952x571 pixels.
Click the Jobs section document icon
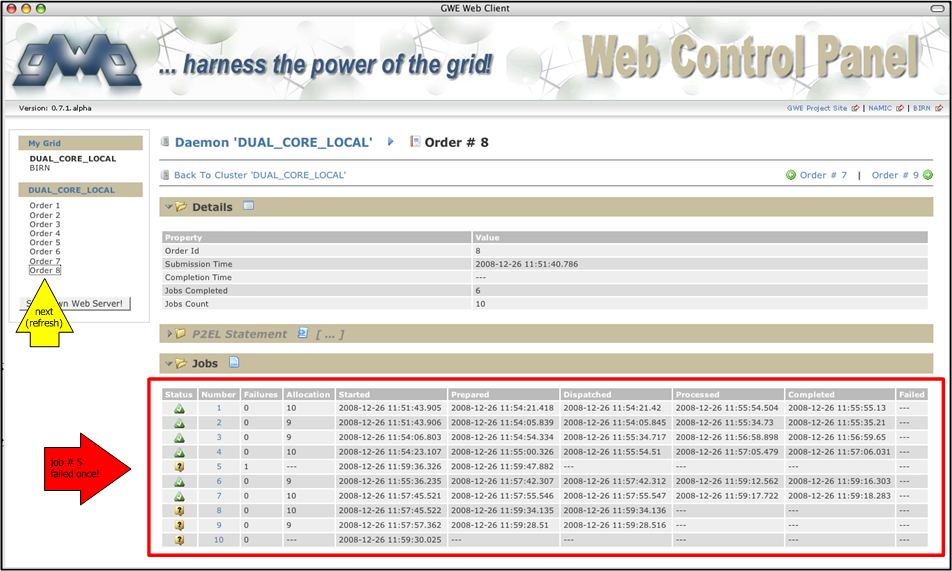234,363
